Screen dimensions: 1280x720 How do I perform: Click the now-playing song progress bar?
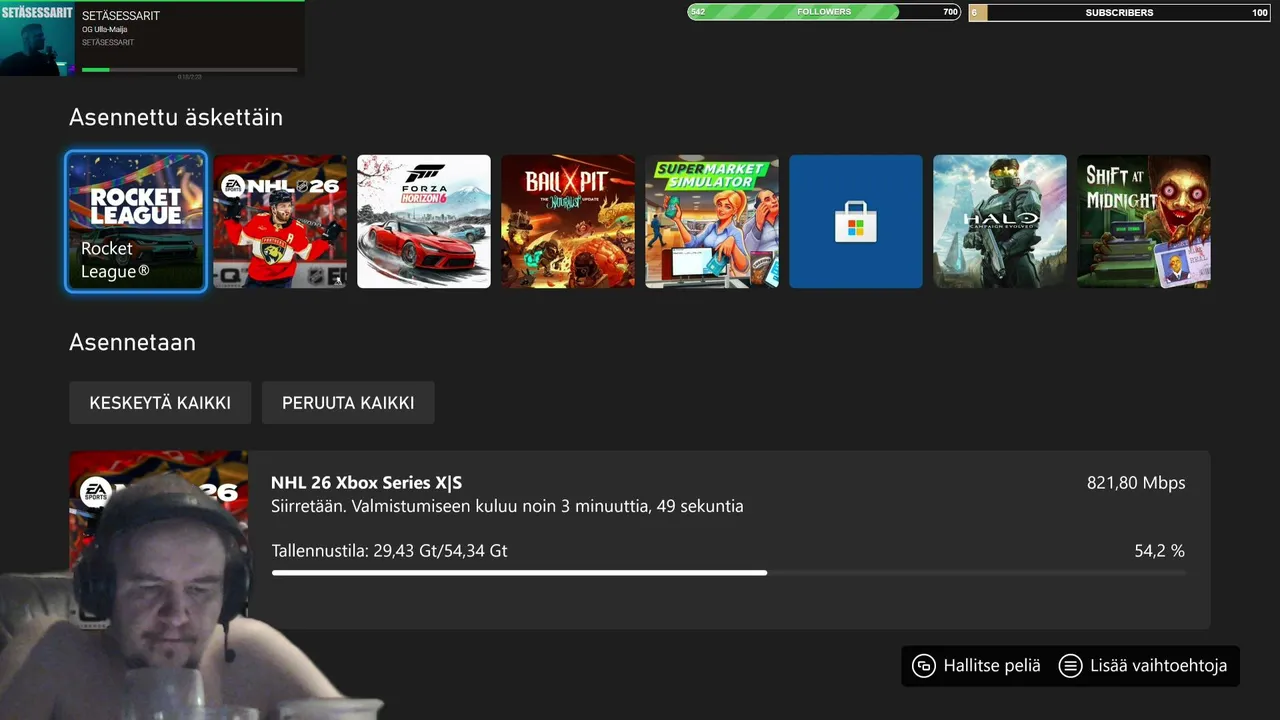(189, 69)
